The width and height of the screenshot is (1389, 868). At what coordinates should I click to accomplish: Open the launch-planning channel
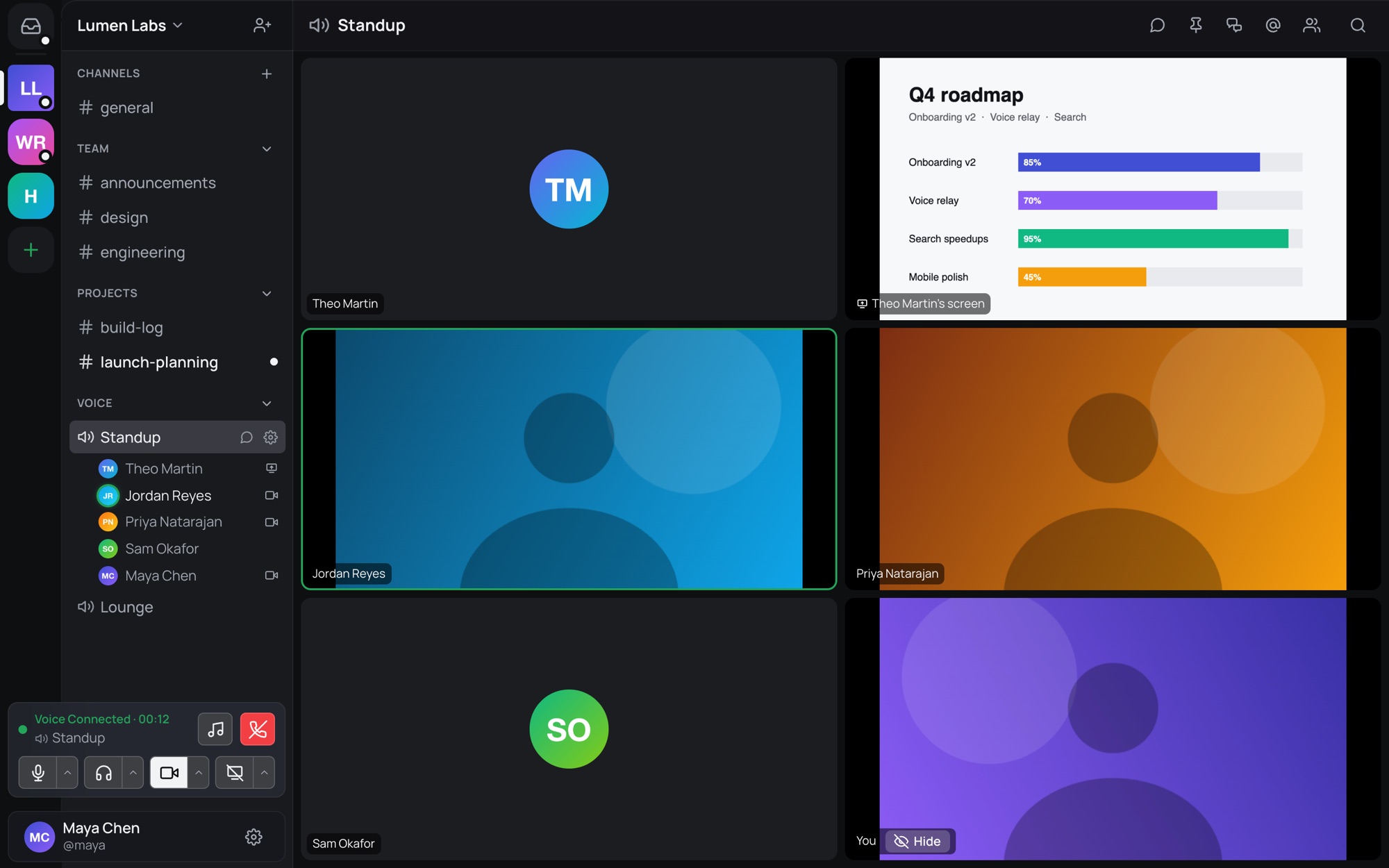click(x=177, y=362)
